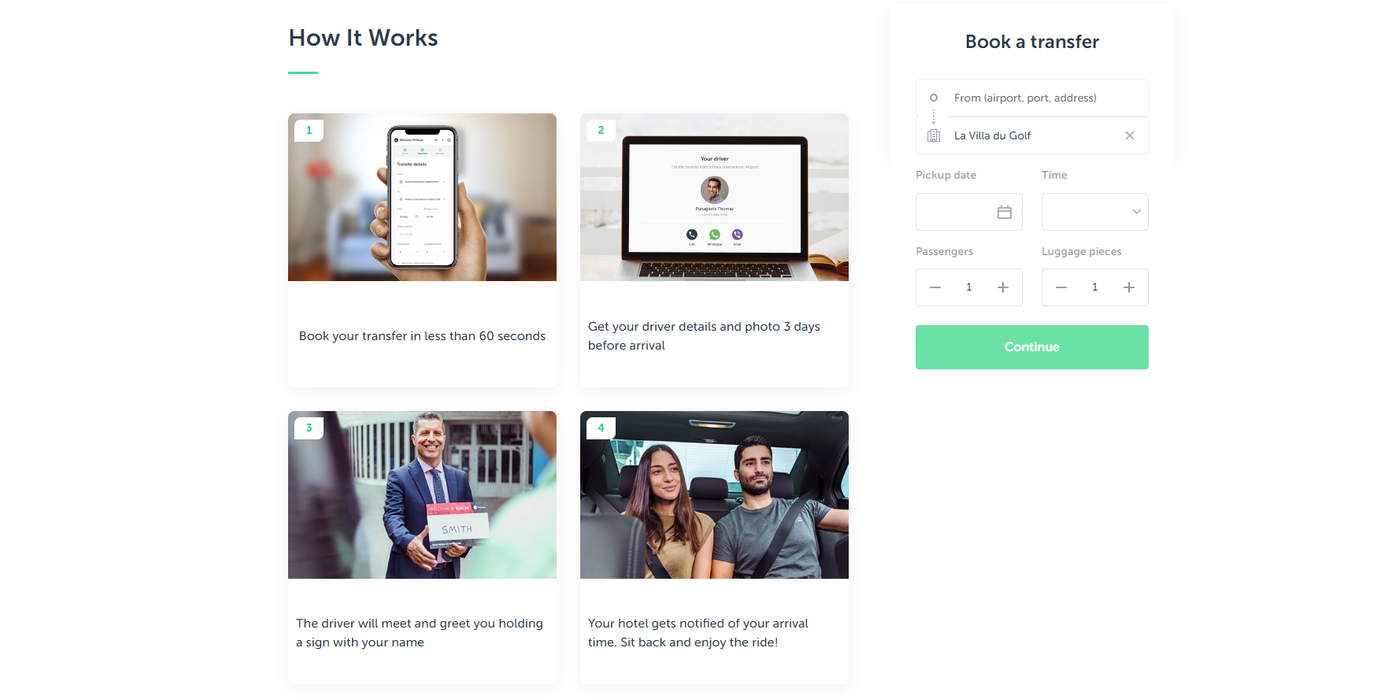Open step 3 driver holding Smith sign image

coord(422,495)
